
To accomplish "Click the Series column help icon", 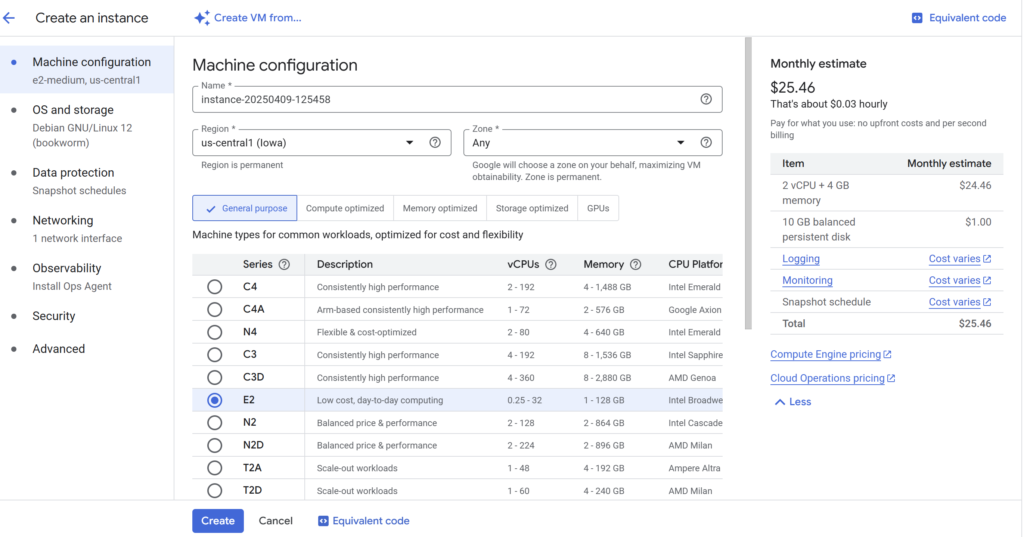I will point(284,265).
